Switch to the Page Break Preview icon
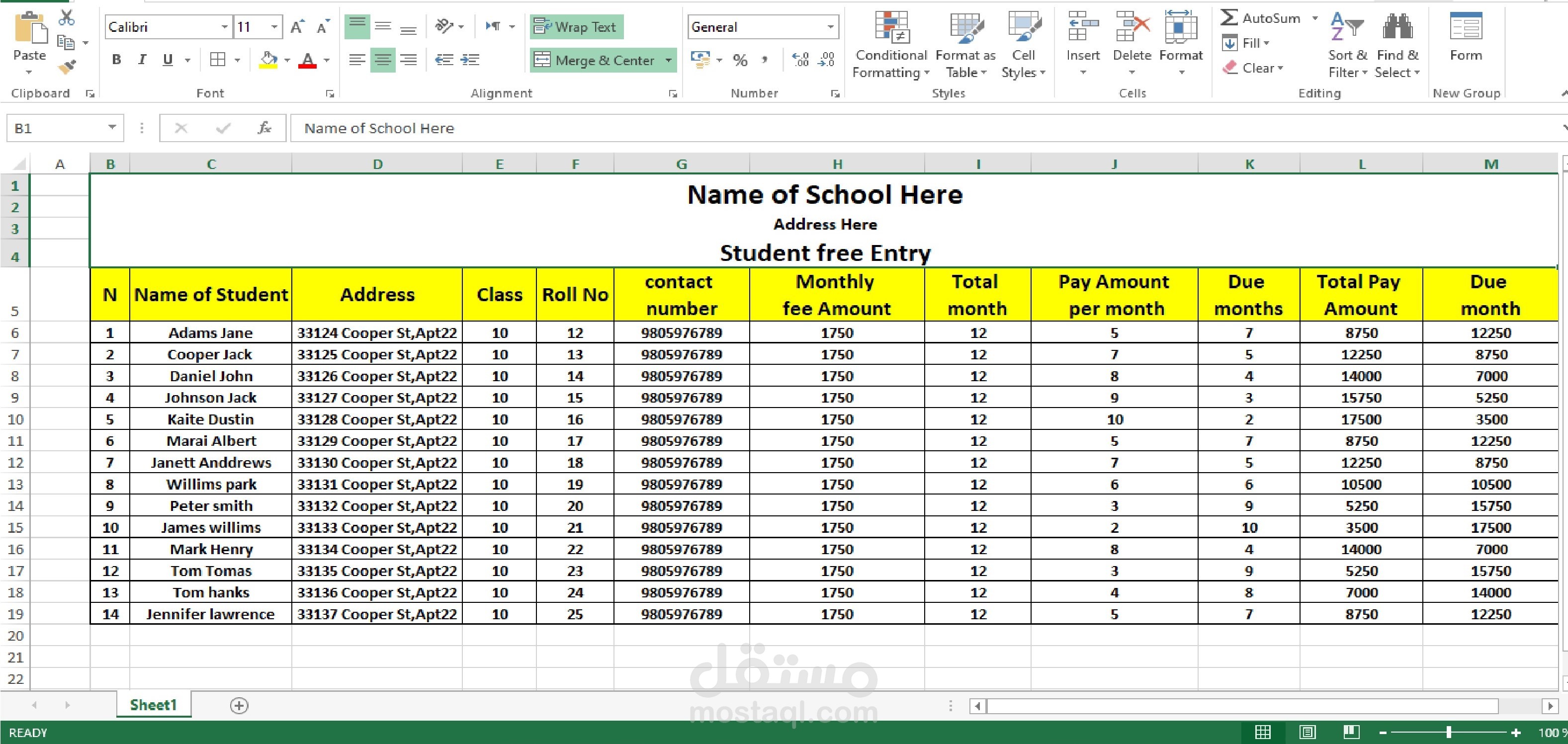The height and width of the screenshot is (744, 1568). [x=1351, y=733]
